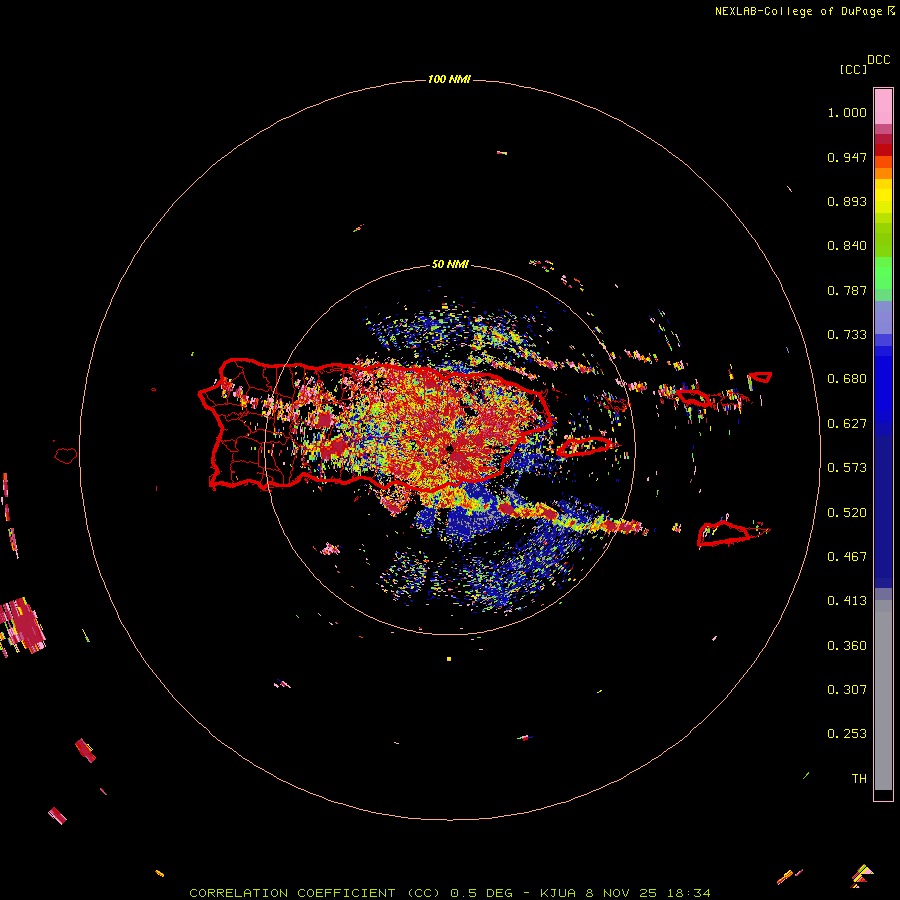This screenshot has width=900, height=900.
Task: Click the 50 NMI range ring label
Action: (x=450, y=264)
